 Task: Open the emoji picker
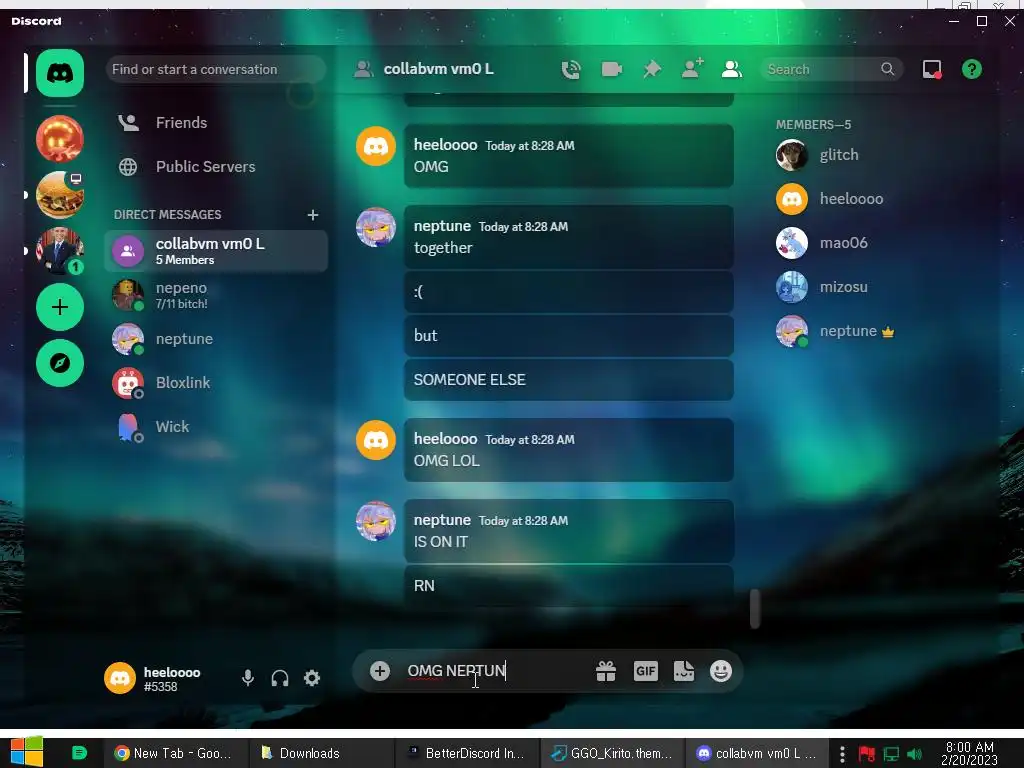721,671
